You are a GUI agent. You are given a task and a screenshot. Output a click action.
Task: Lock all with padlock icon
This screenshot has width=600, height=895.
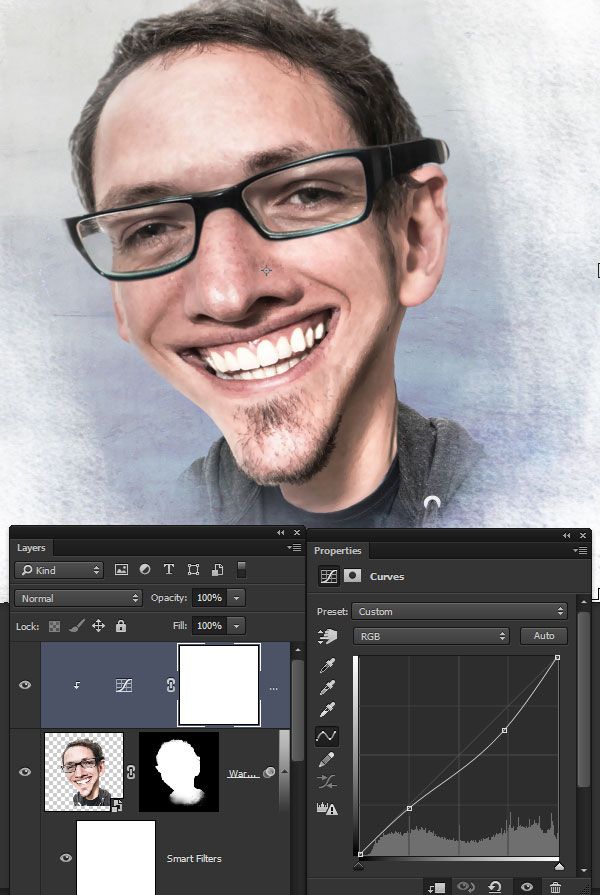[x=120, y=626]
